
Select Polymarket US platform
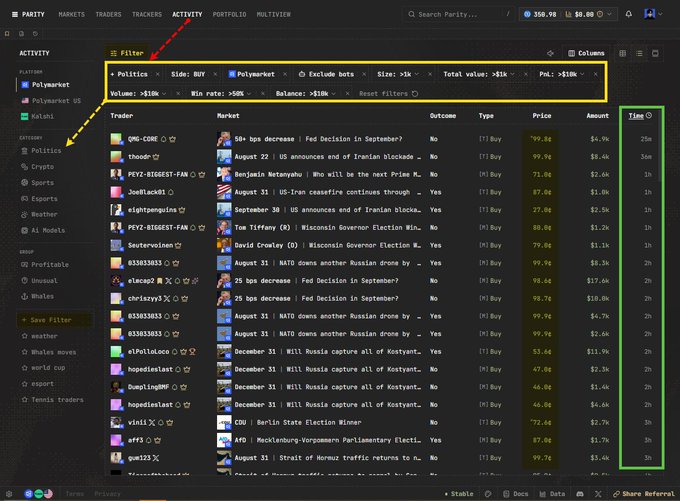pyautogui.click(x=51, y=101)
